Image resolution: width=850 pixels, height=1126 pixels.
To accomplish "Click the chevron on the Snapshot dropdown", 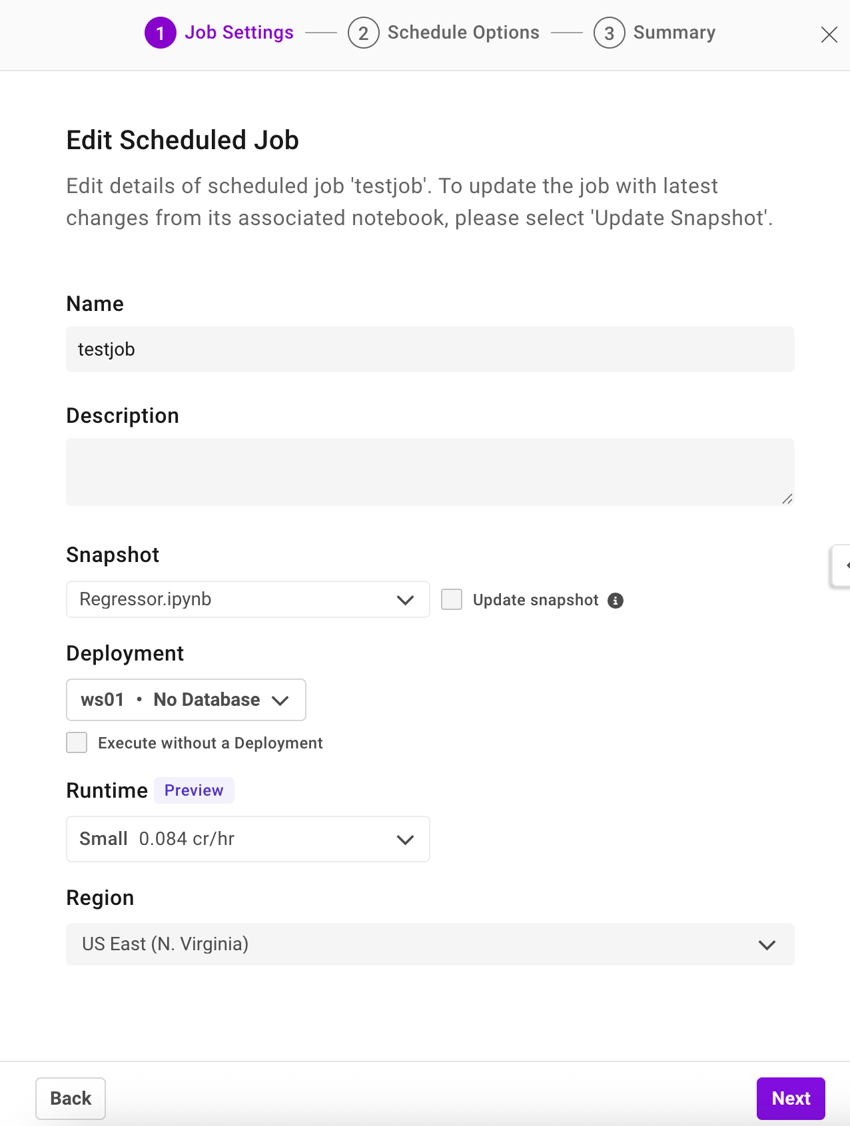I will click(406, 599).
